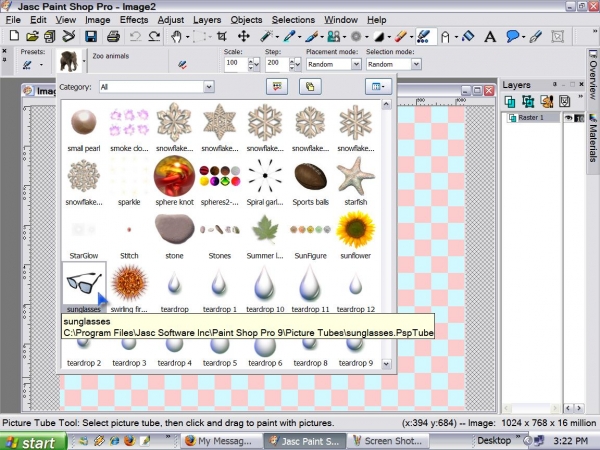Screen dimensions: 600x450
Task: Open the Materials side tab
Action: tap(592, 139)
